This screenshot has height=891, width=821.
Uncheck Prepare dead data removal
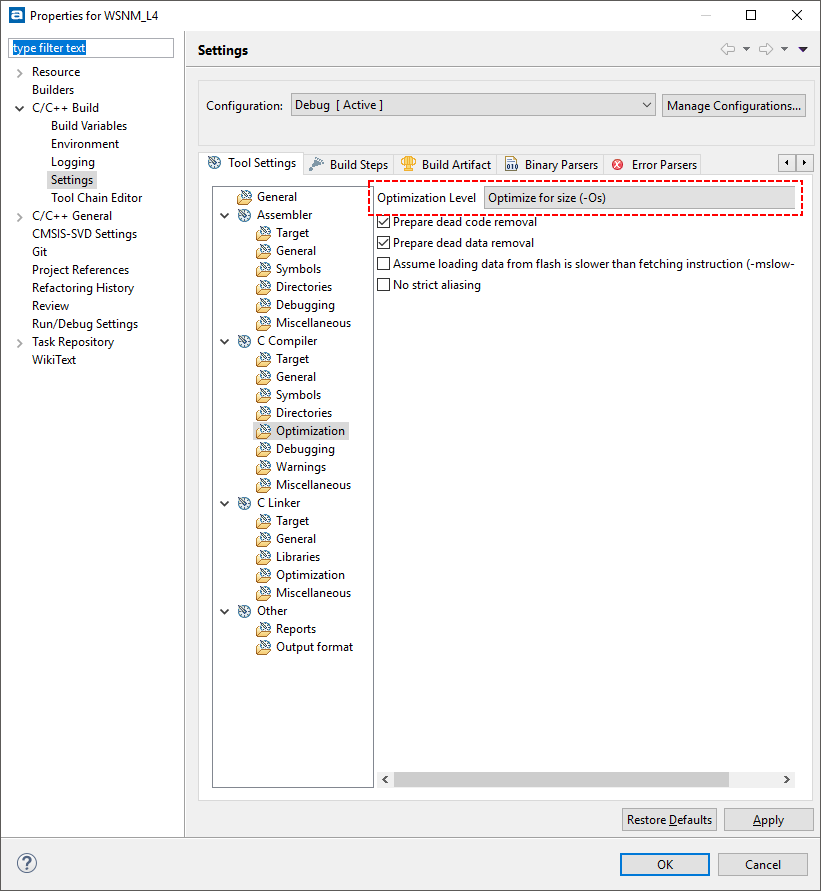pyautogui.click(x=384, y=243)
